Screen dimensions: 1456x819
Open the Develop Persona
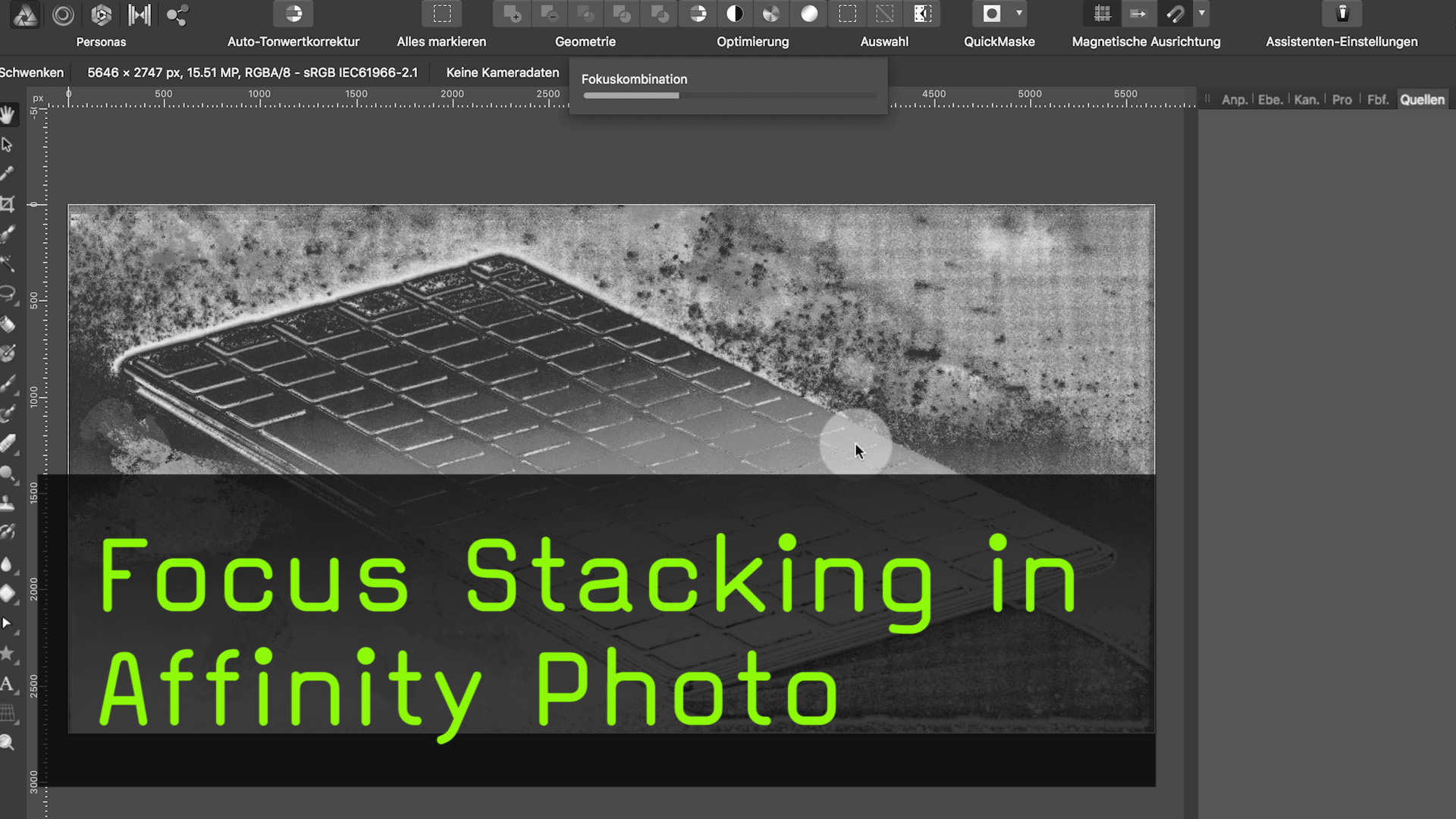tap(102, 14)
